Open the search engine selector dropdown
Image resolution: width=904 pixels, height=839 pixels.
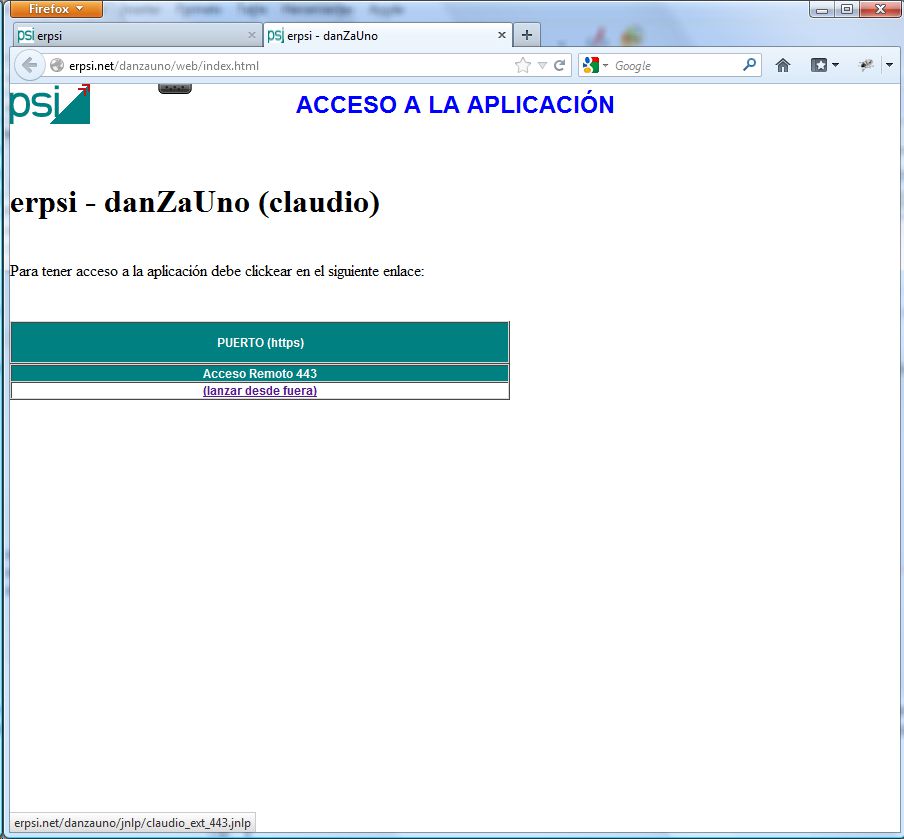(596, 65)
